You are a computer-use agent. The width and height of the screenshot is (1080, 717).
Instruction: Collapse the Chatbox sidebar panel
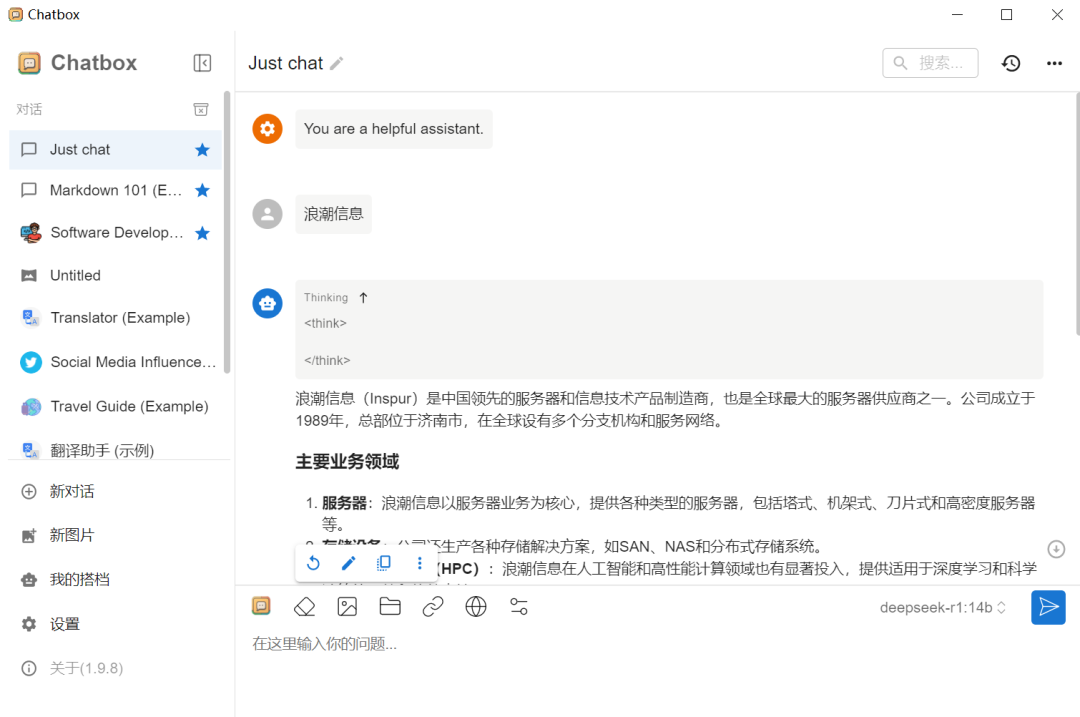[x=202, y=63]
